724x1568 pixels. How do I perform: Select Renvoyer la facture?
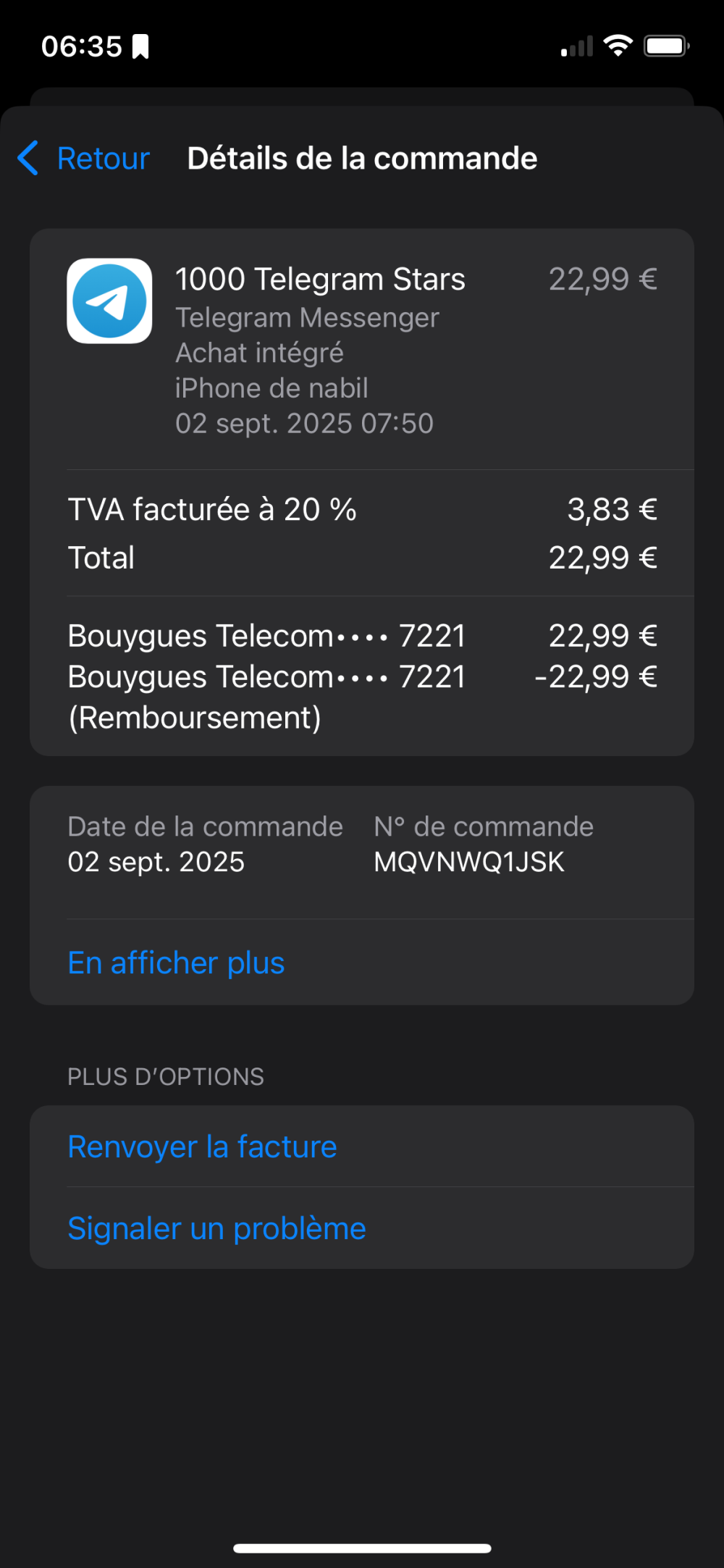click(202, 1146)
